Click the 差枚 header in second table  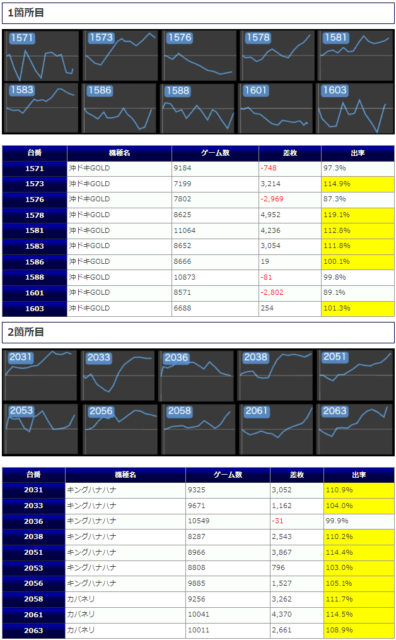(x=297, y=475)
